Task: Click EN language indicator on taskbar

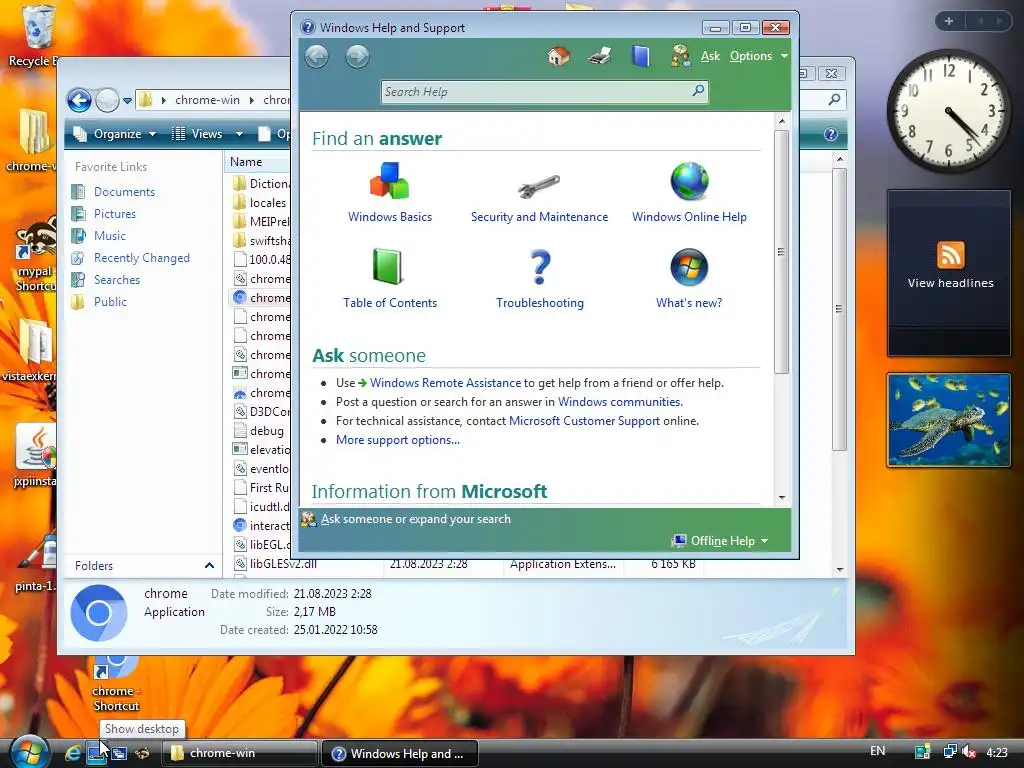Action: (877, 751)
